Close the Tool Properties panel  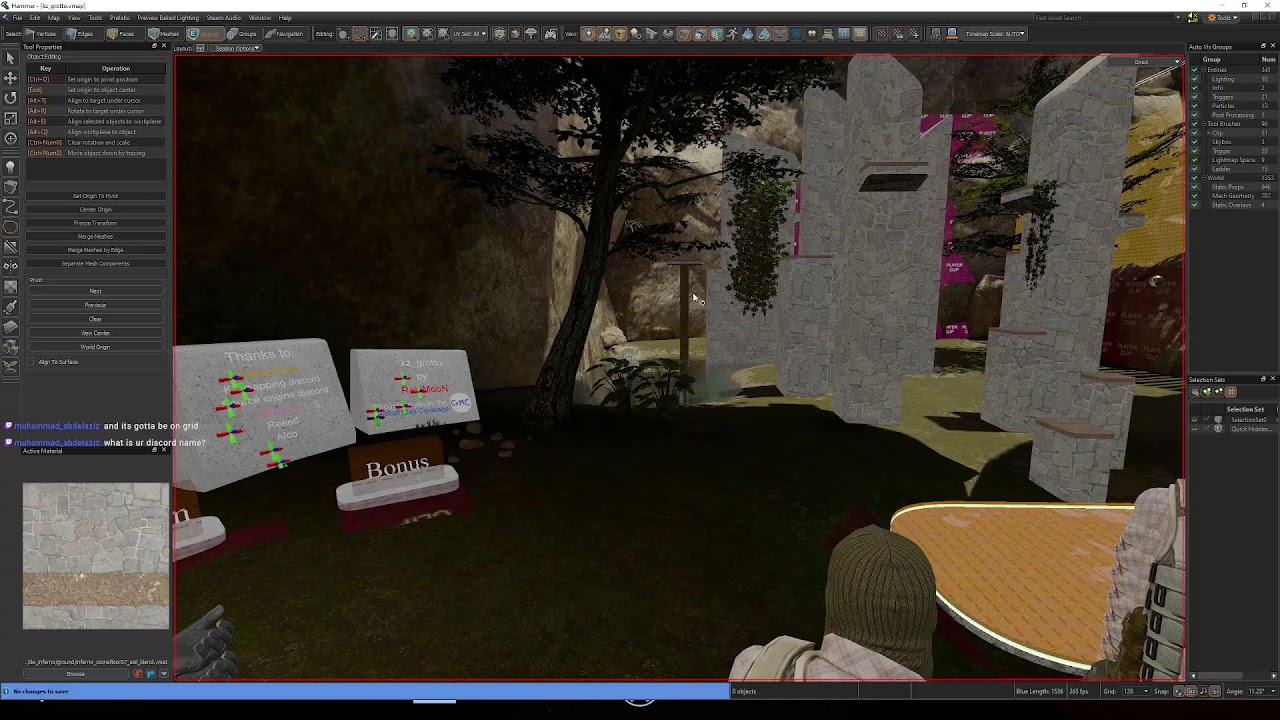(164, 47)
